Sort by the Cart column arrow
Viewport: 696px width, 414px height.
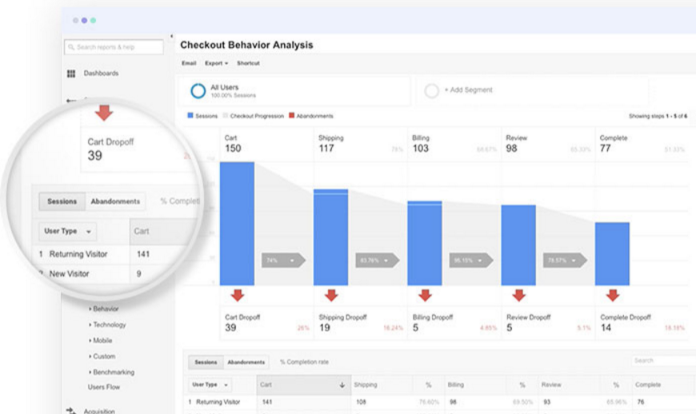342,385
